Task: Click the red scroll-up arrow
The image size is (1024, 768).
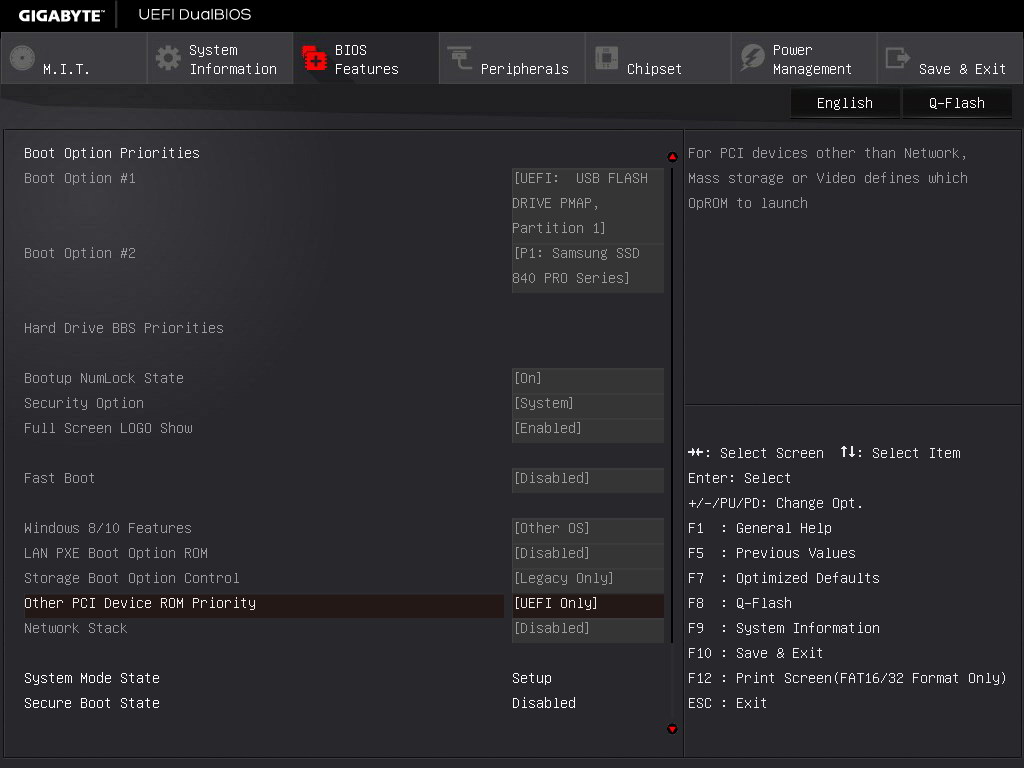Action: click(x=672, y=157)
